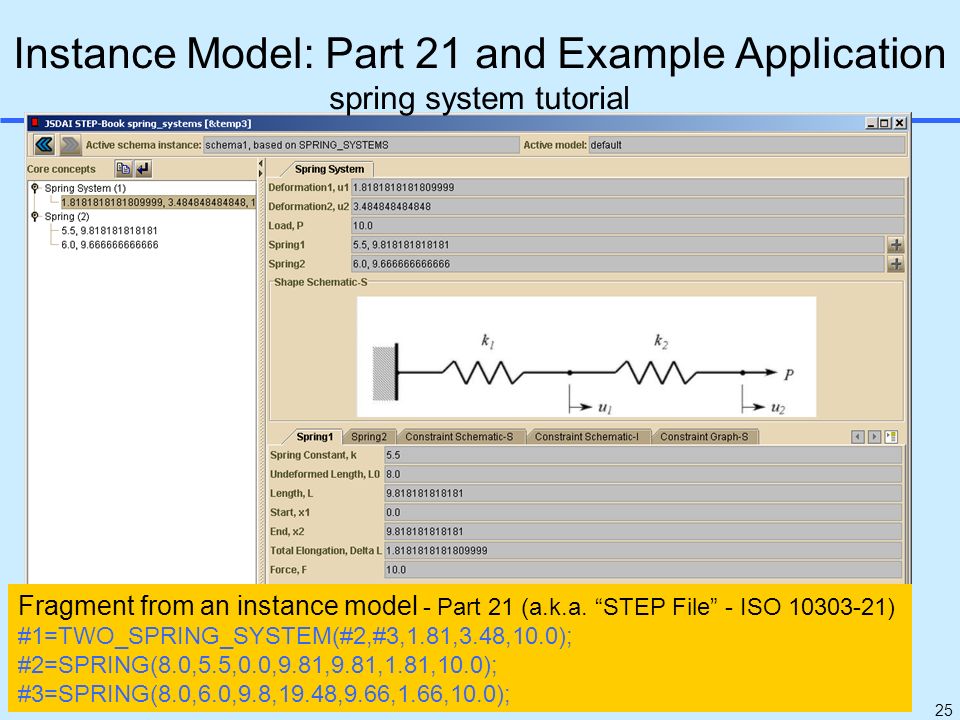
Task: Click the red JSDAI title bar icon
Action: 36,123
